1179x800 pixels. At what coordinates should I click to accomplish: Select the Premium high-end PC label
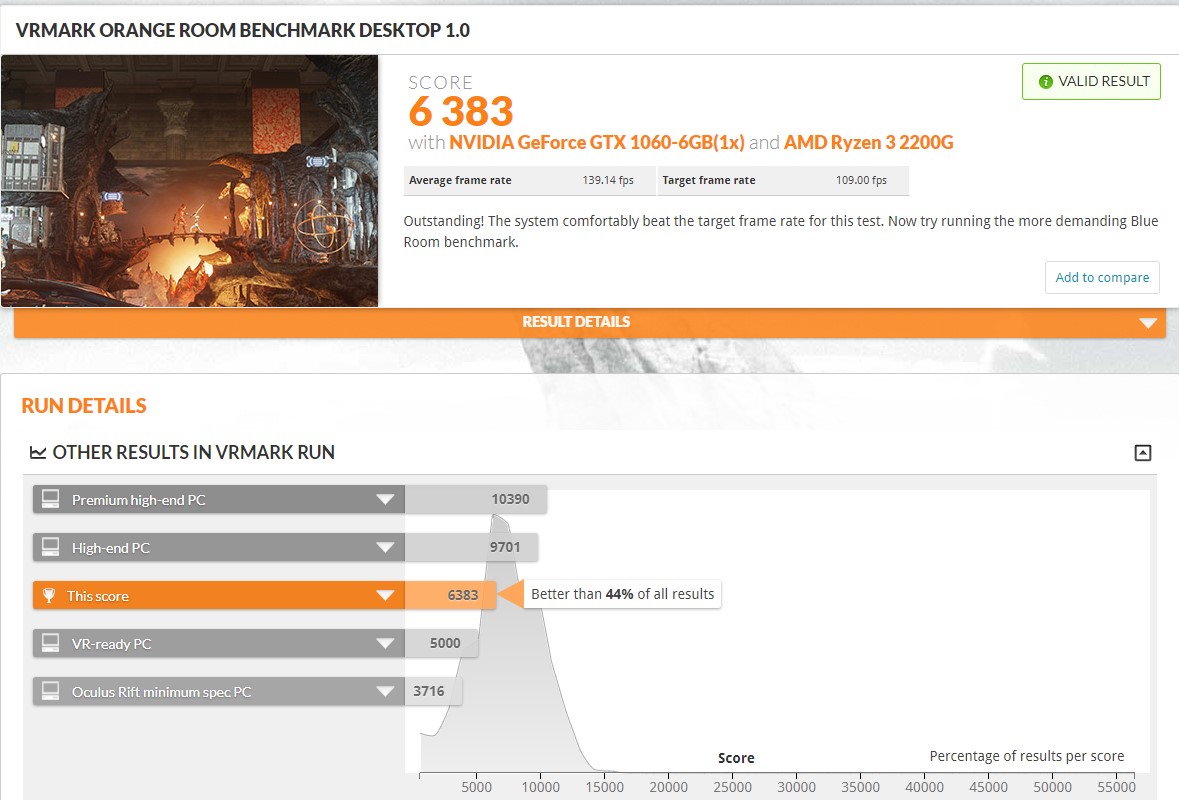138,500
